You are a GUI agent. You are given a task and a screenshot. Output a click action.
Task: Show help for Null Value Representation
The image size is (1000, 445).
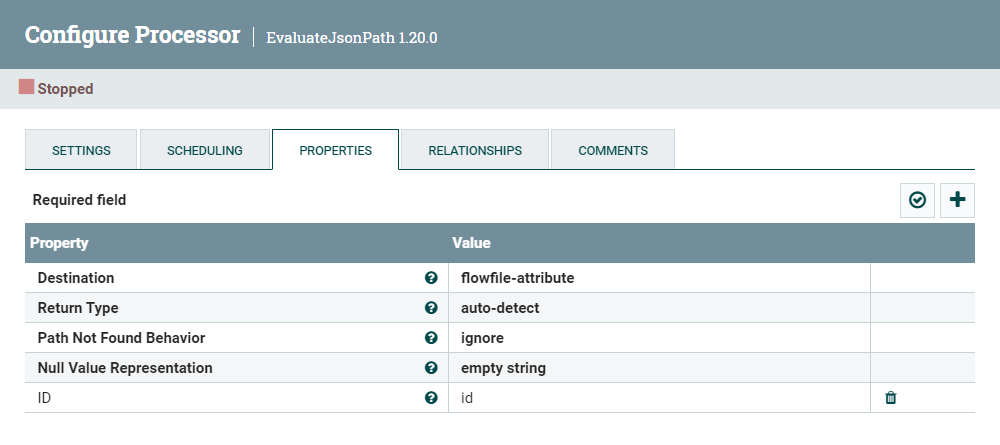(431, 368)
